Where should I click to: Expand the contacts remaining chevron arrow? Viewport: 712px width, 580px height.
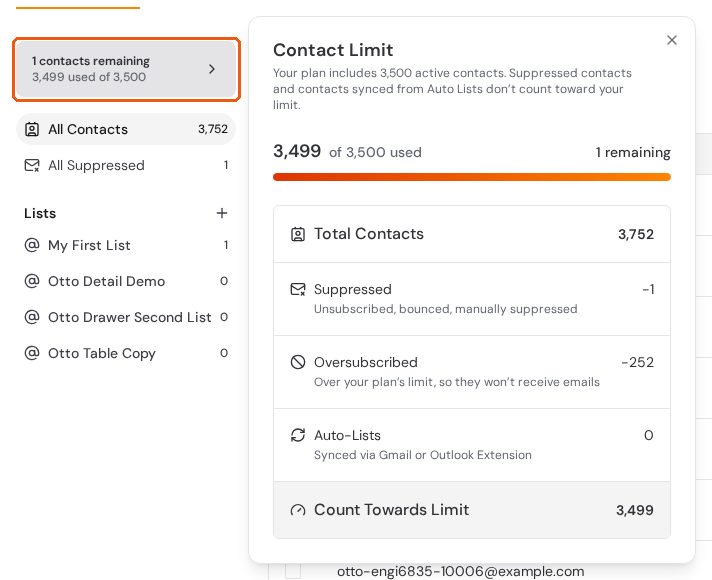coord(212,69)
